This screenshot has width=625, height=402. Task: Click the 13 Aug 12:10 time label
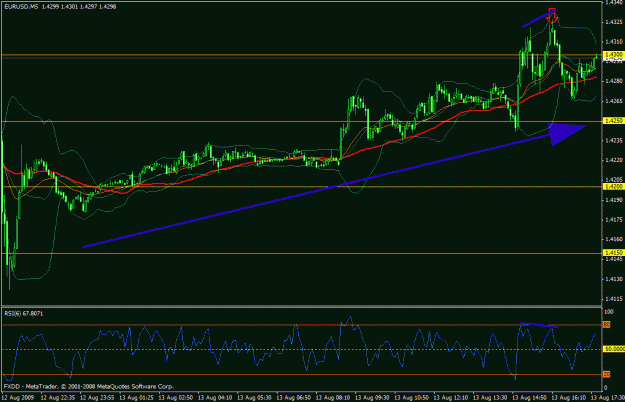[x=451, y=398]
